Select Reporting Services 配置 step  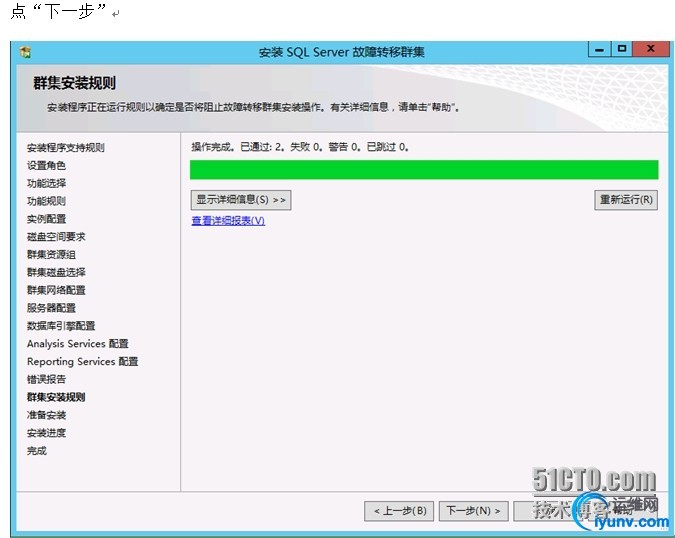83,362
